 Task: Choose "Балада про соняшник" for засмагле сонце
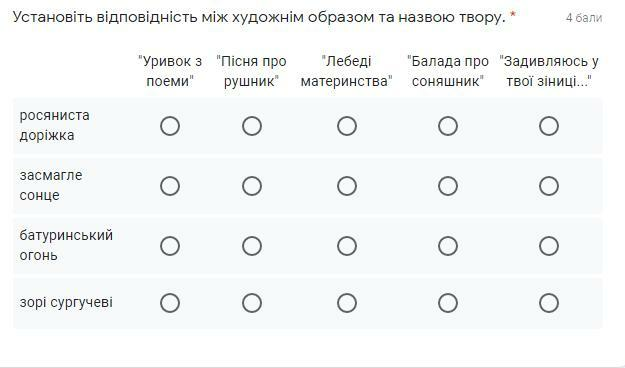[x=448, y=186]
